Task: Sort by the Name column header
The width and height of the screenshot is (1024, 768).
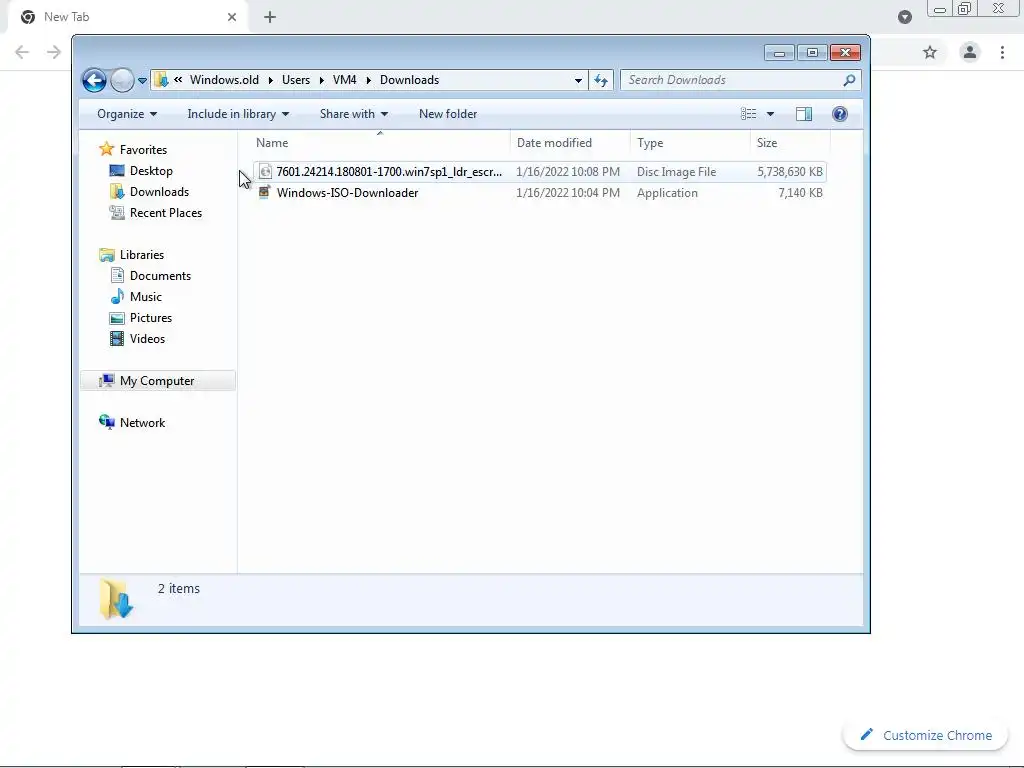Action: (380, 142)
